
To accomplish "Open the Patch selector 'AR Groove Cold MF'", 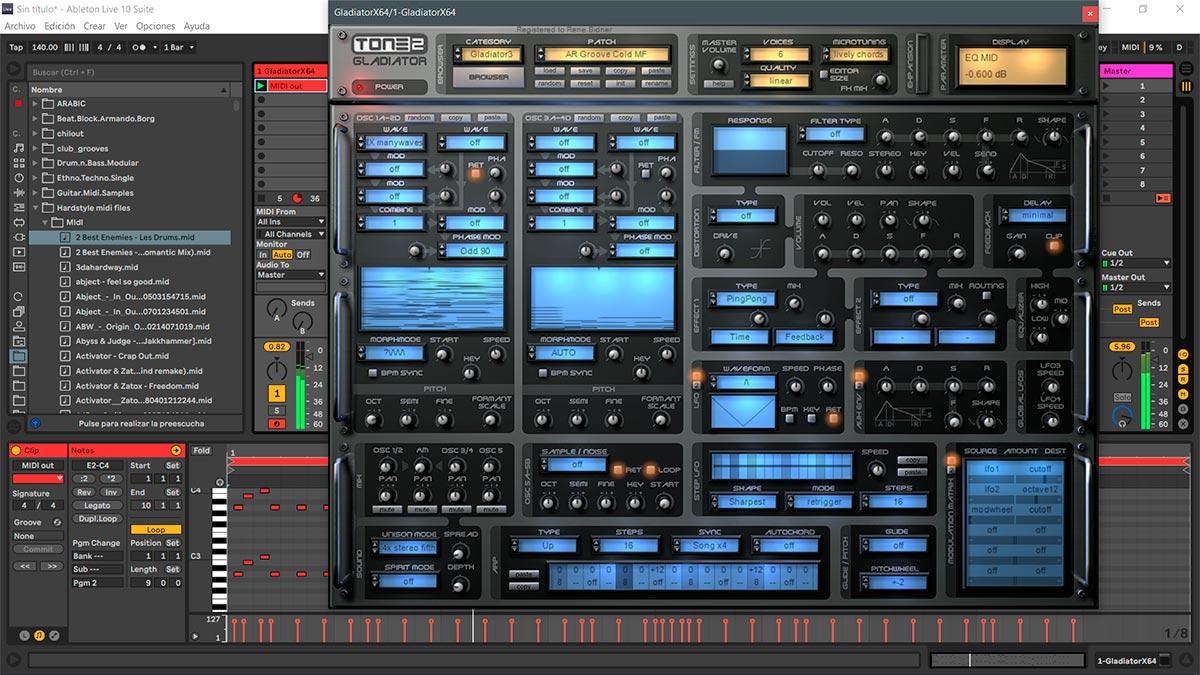I will tap(602, 54).
